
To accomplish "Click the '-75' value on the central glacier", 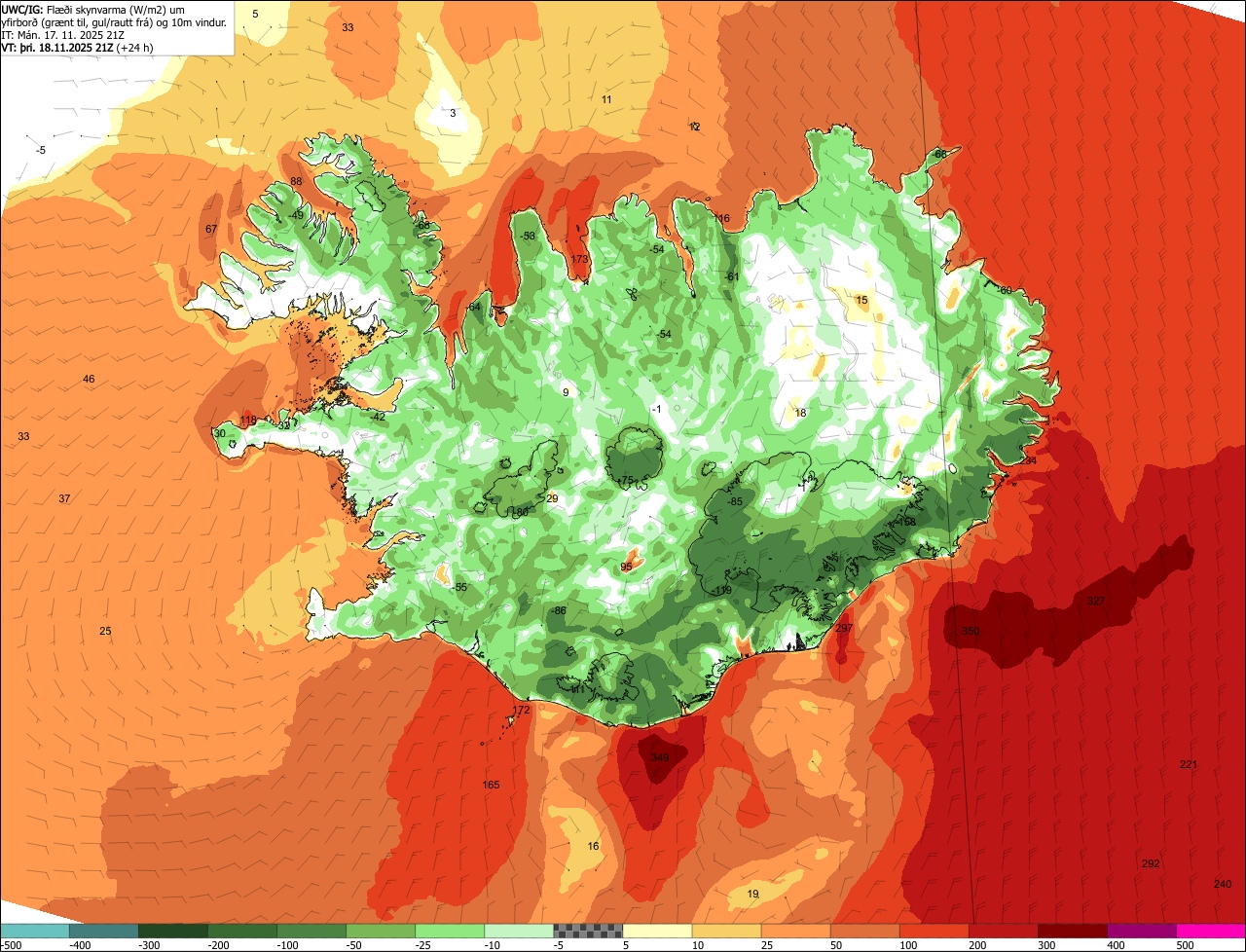I will tap(625, 480).
